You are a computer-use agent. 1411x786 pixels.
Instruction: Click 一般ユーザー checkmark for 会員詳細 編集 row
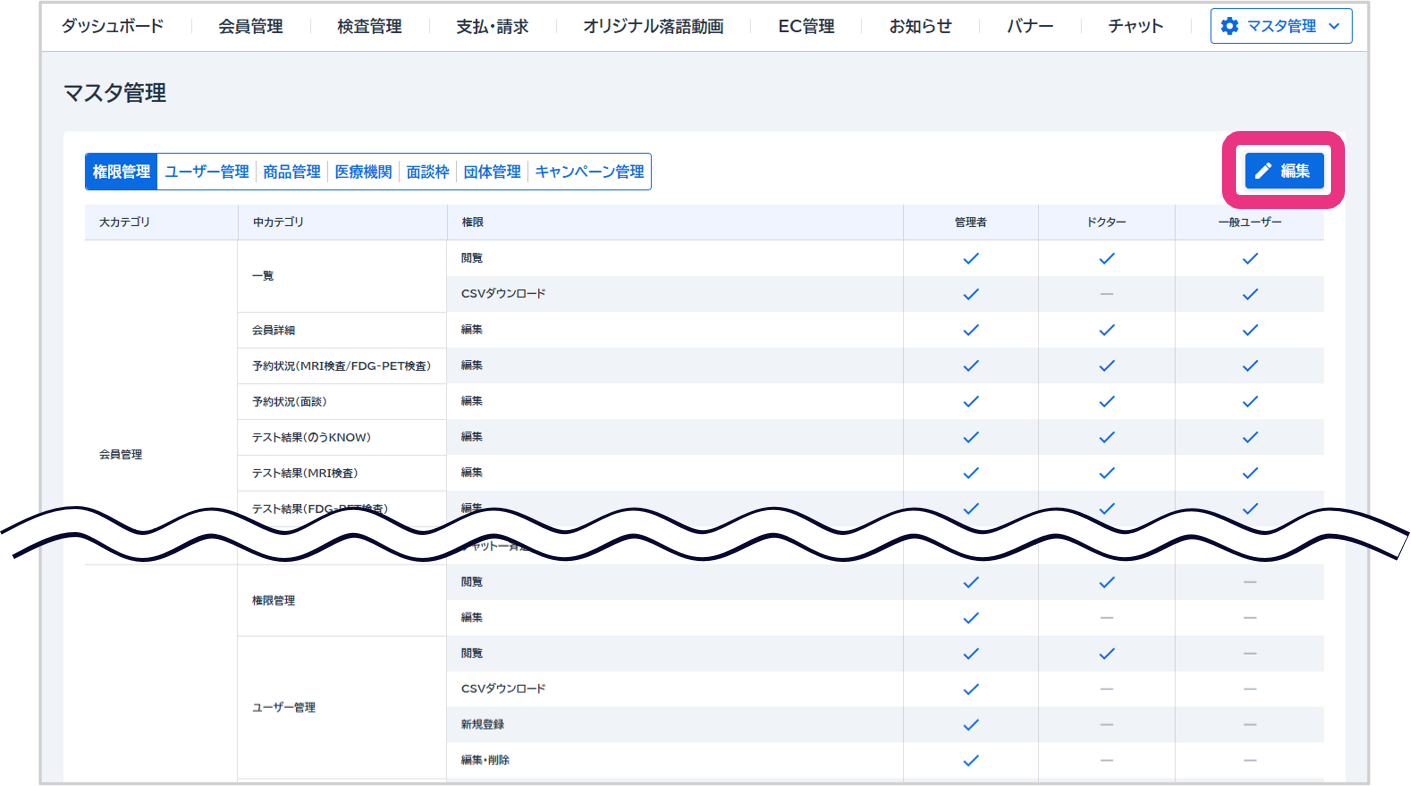tap(1249, 330)
